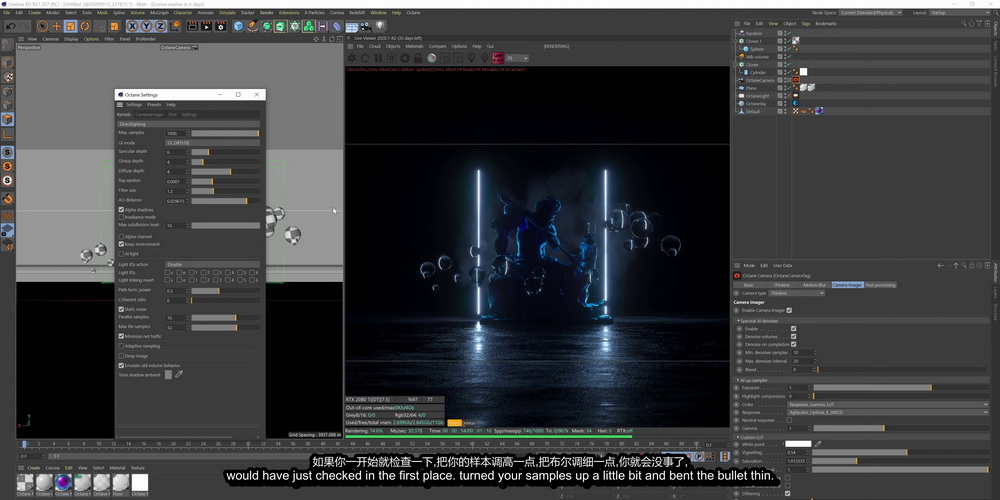
Task: Open the Order dropdown in Camera Imager
Action: pyautogui.click(x=888, y=404)
